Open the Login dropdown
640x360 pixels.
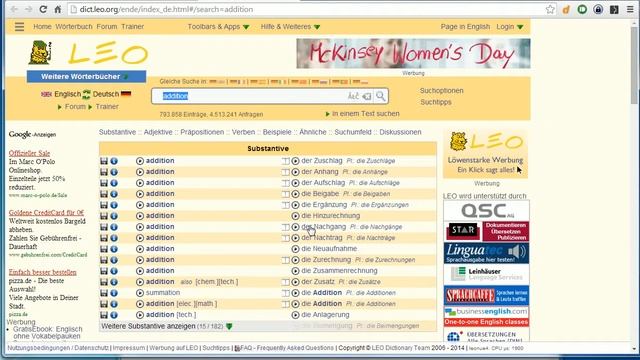[x=510, y=27]
